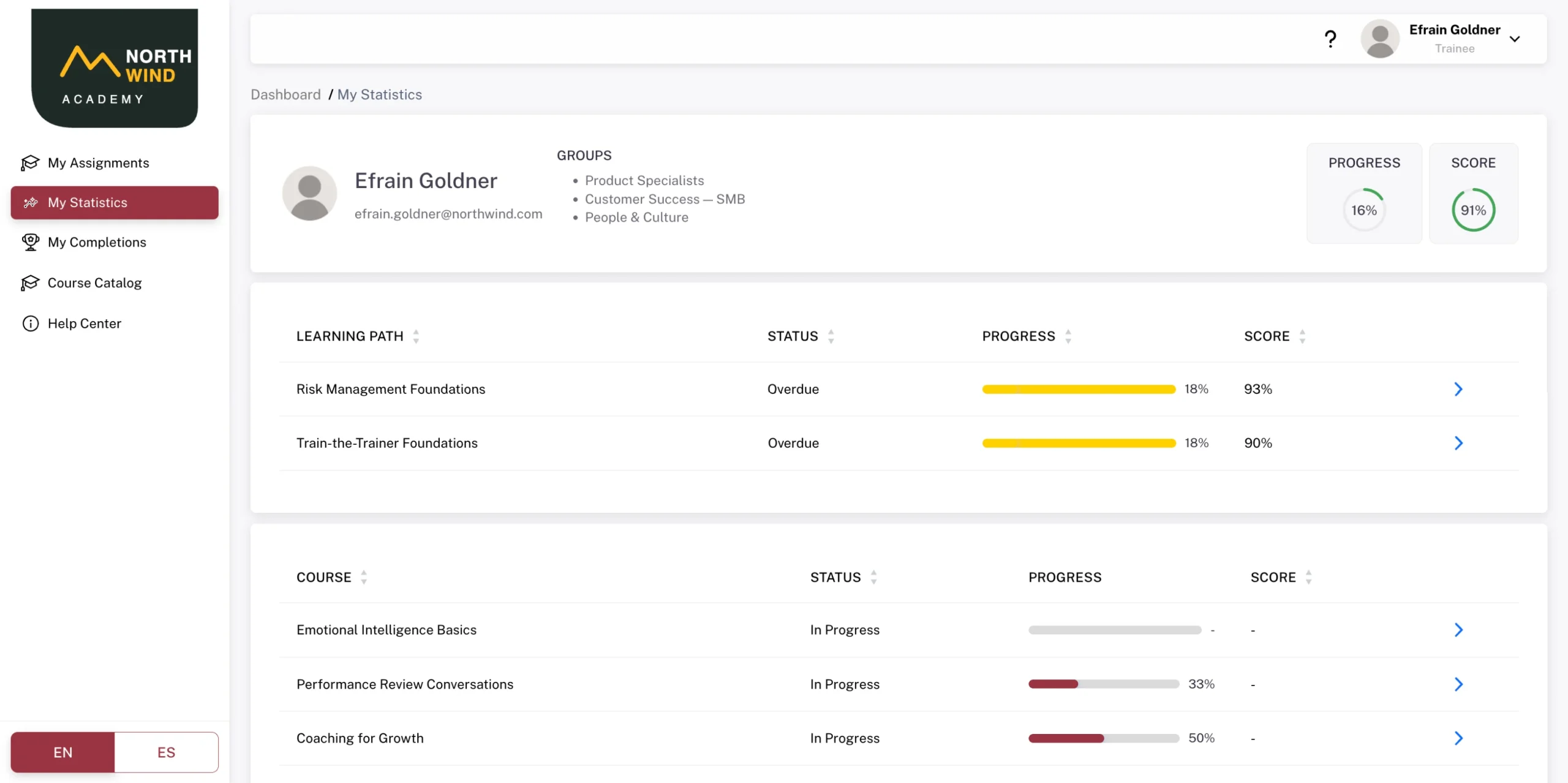Open Train-the-Trainer Foundations row arrow
This screenshot has width=1568, height=783.
coord(1458,443)
